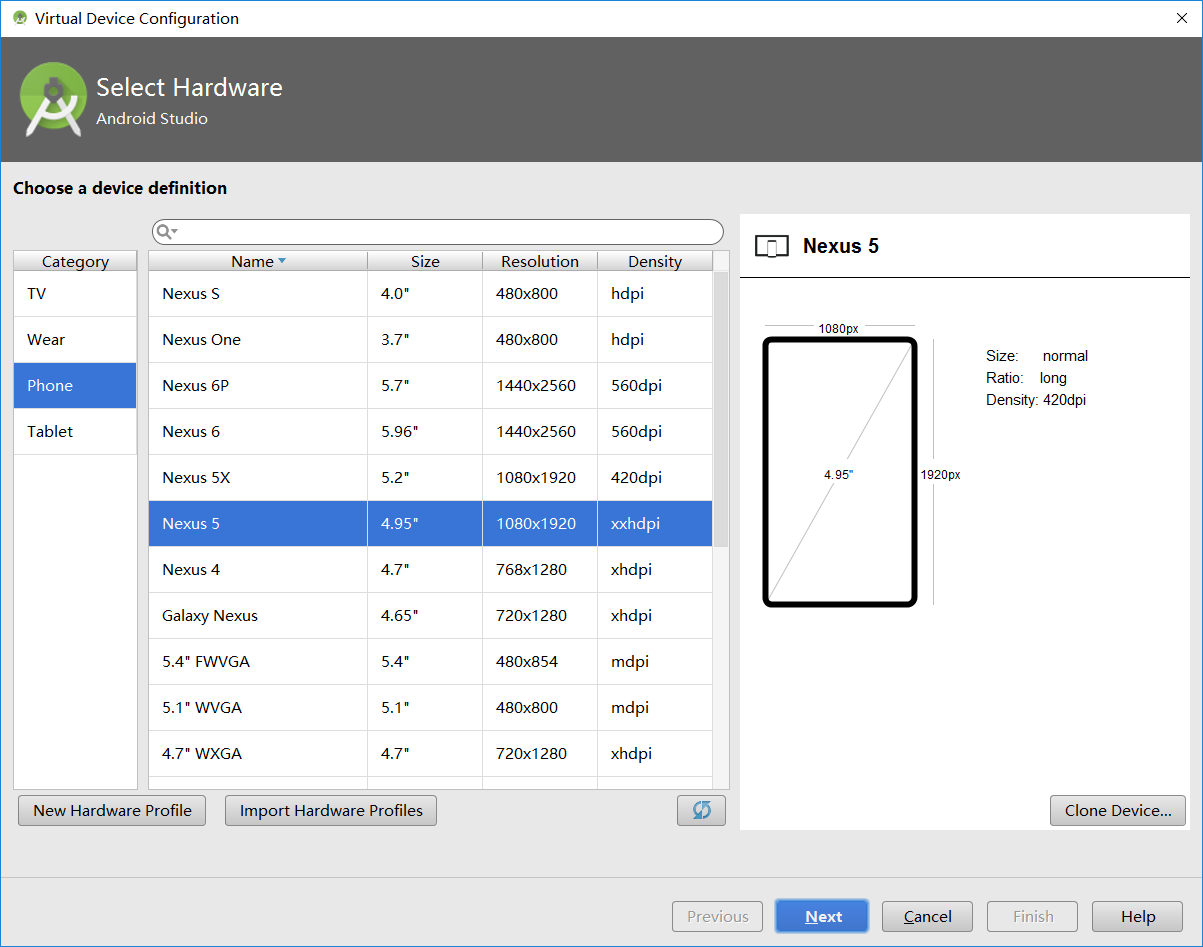Image resolution: width=1203 pixels, height=947 pixels.
Task: Select the Nexus S device row
Action: [x=431, y=294]
